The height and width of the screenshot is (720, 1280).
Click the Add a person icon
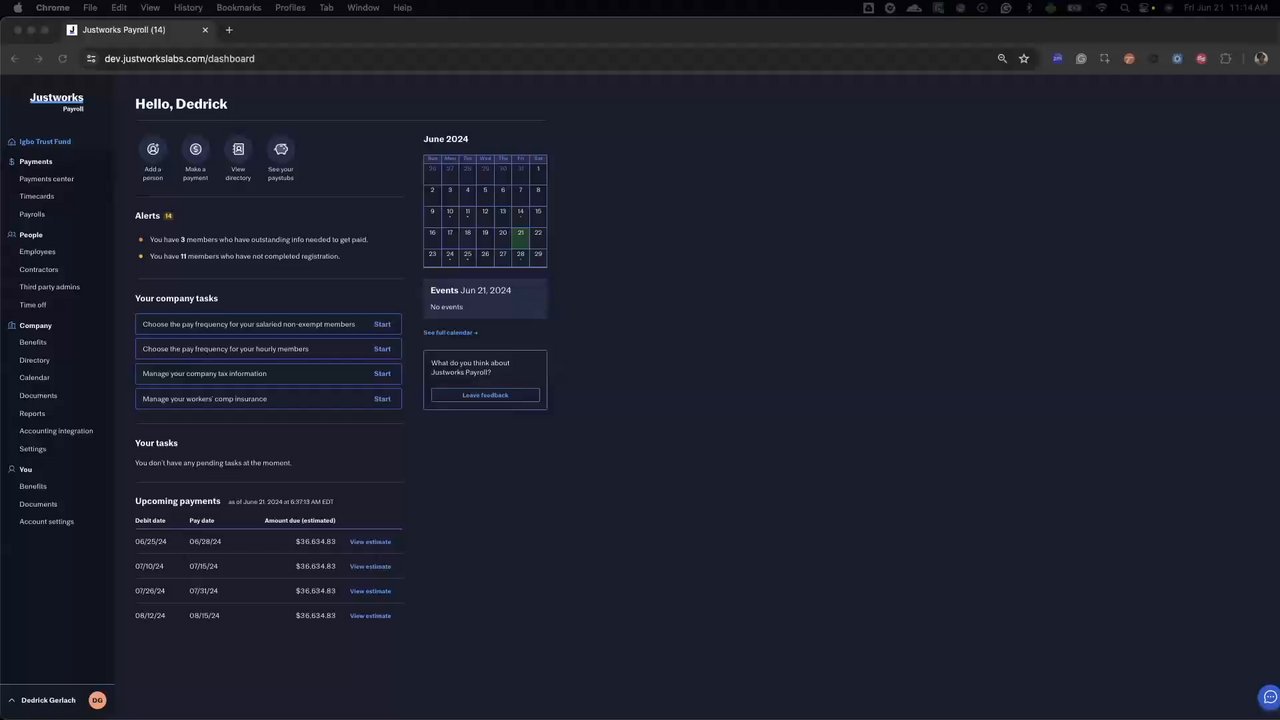click(153, 149)
